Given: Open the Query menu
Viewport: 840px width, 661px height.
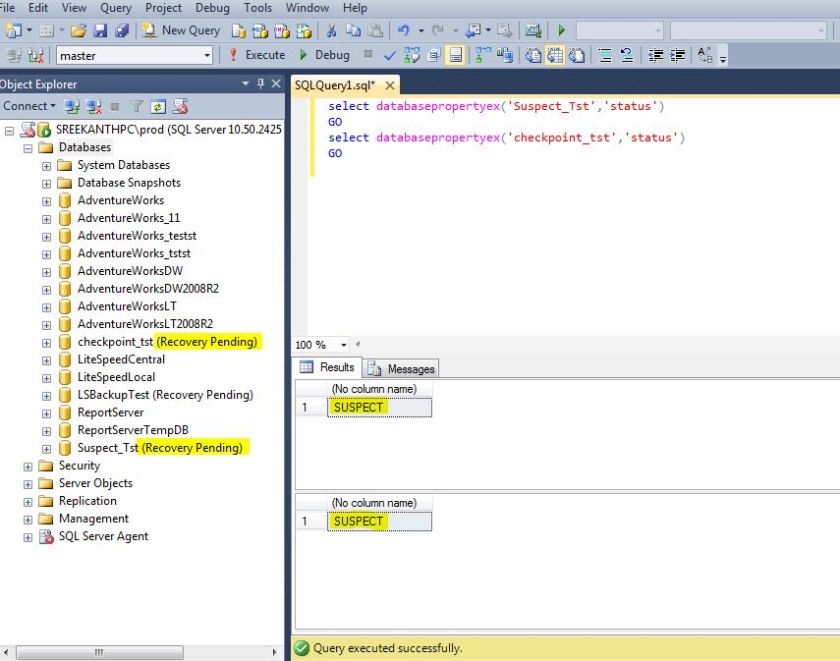Looking at the screenshot, I should [x=116, y=8].
